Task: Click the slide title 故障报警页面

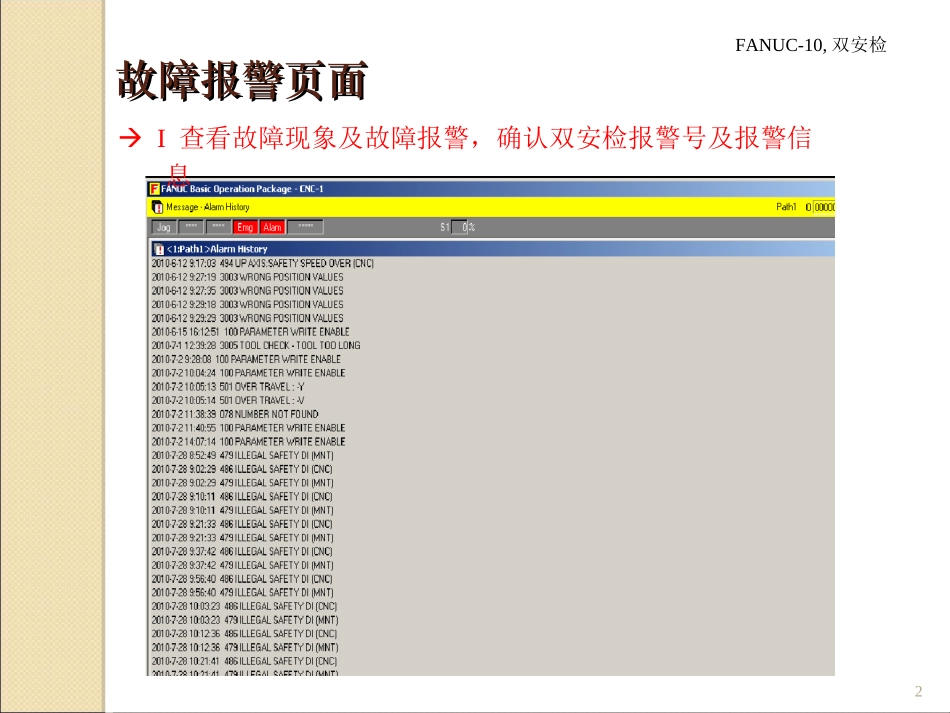Action: [242, 81]
